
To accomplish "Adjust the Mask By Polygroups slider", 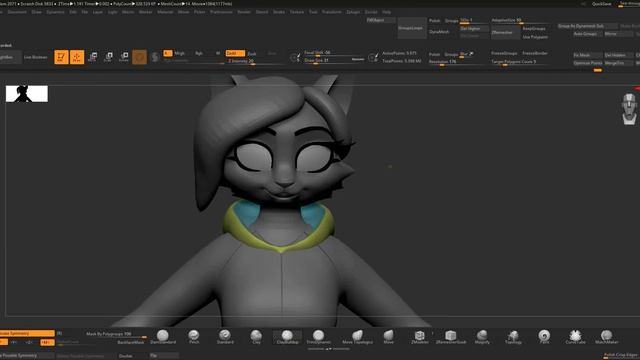I will click(x=116, y=334).
